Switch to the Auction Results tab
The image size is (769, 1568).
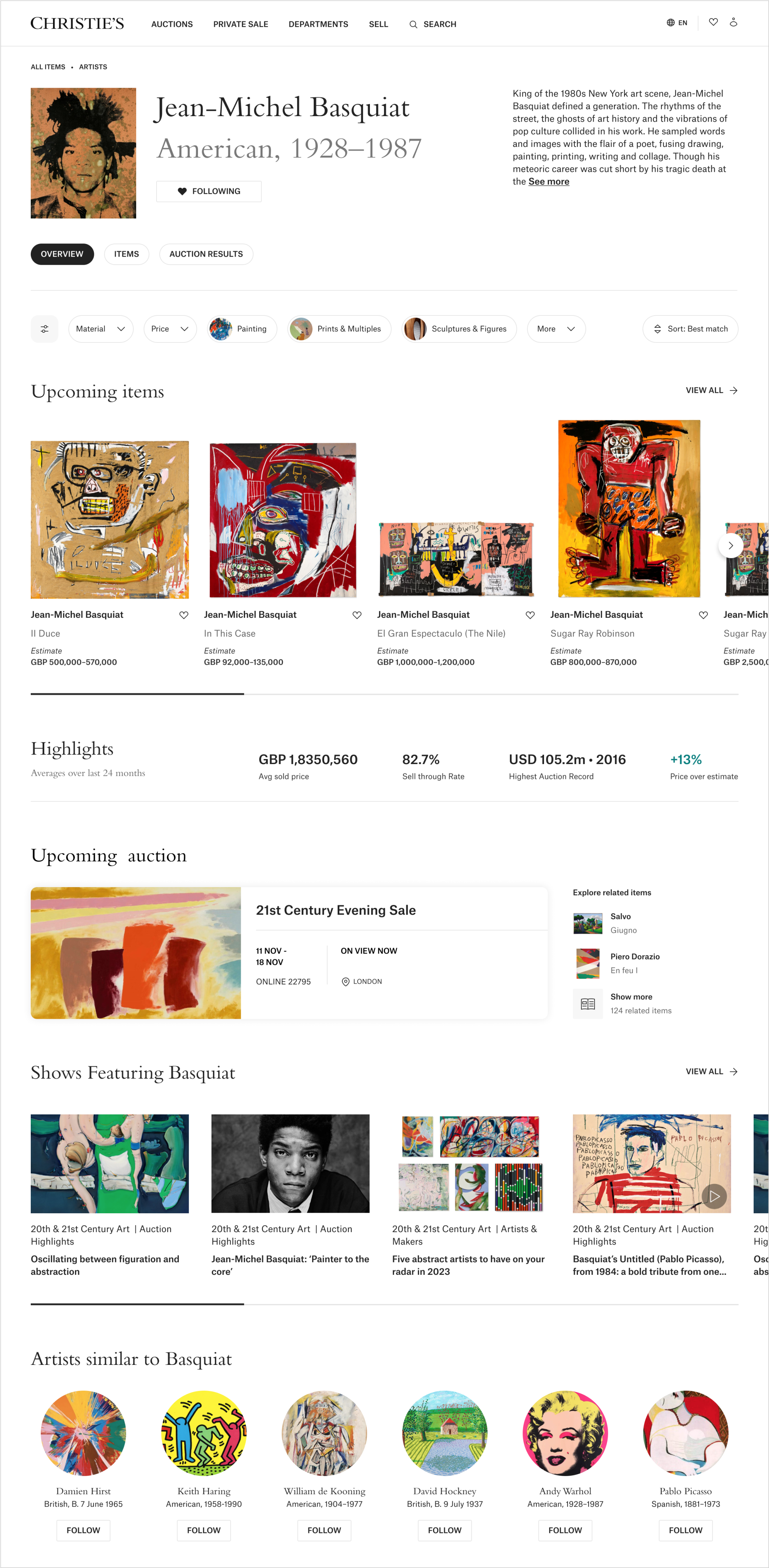(206, 254)
